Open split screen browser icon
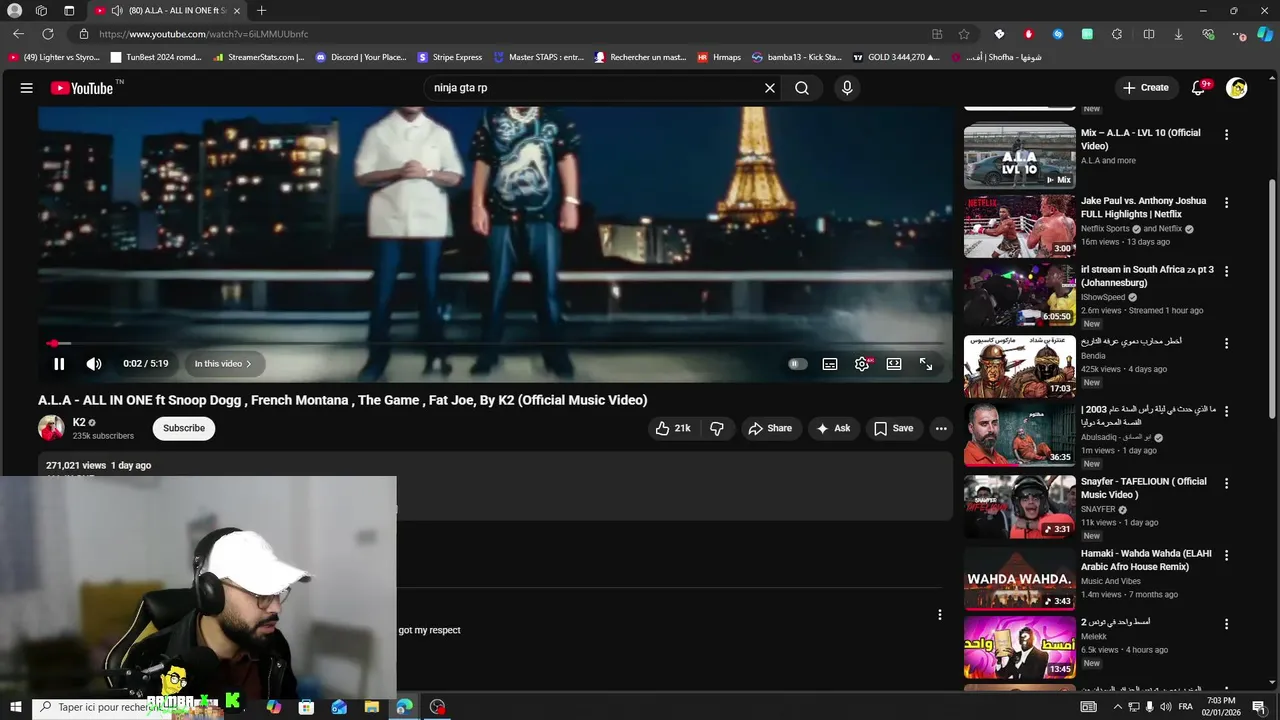This screenshot has width=1280, height=720. (x=1149, y=34)
